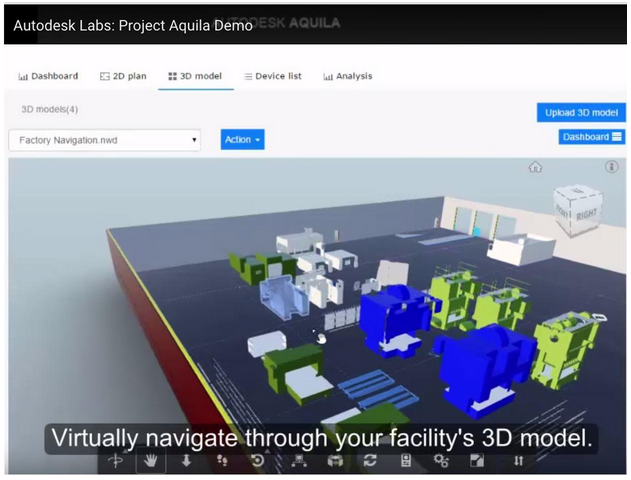Open the Model Browser structure icon

[x=299, y=461]
